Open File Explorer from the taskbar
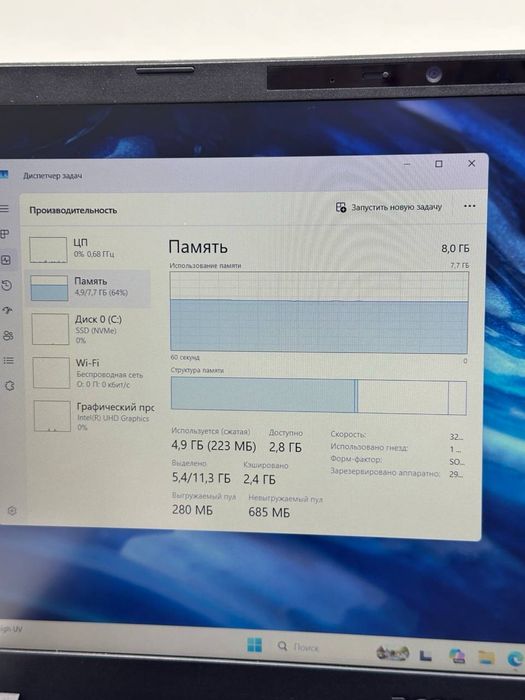The image size is (525, 700). 487,657
